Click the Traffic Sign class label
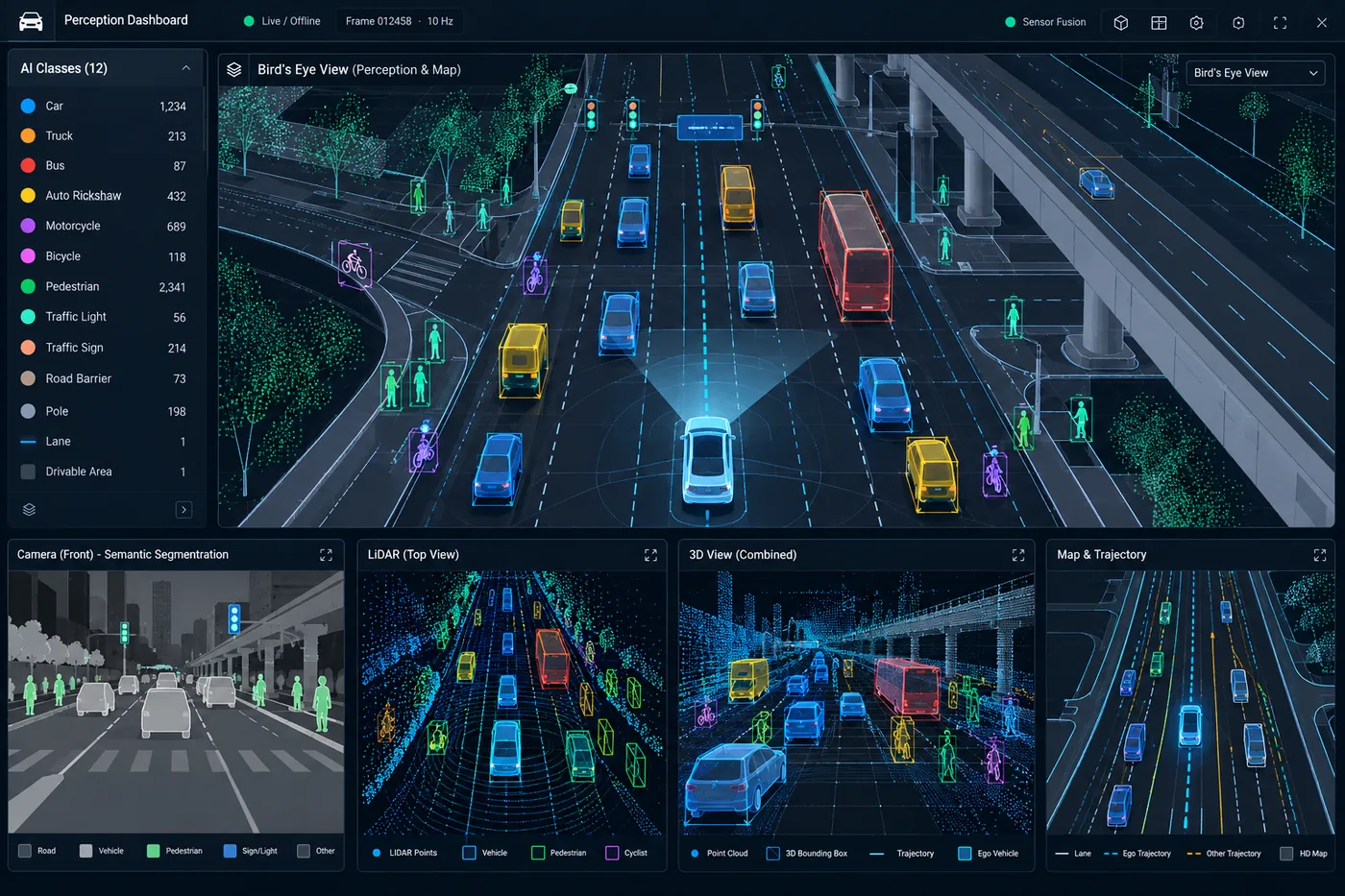The image size is (1345, 896). pos(74,348)
